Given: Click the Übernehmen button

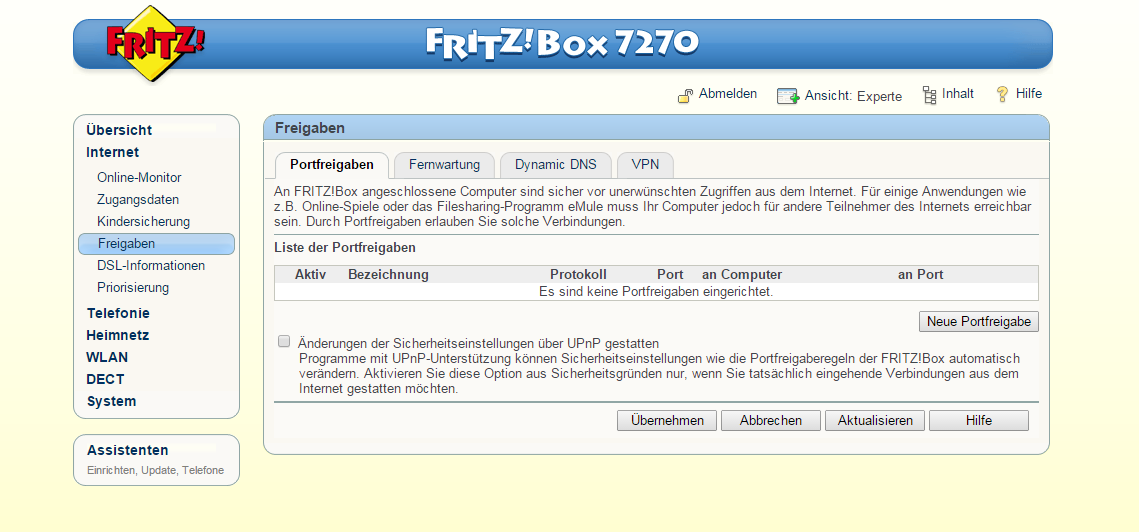Looking at the screenshot, I should pos(667,420).
